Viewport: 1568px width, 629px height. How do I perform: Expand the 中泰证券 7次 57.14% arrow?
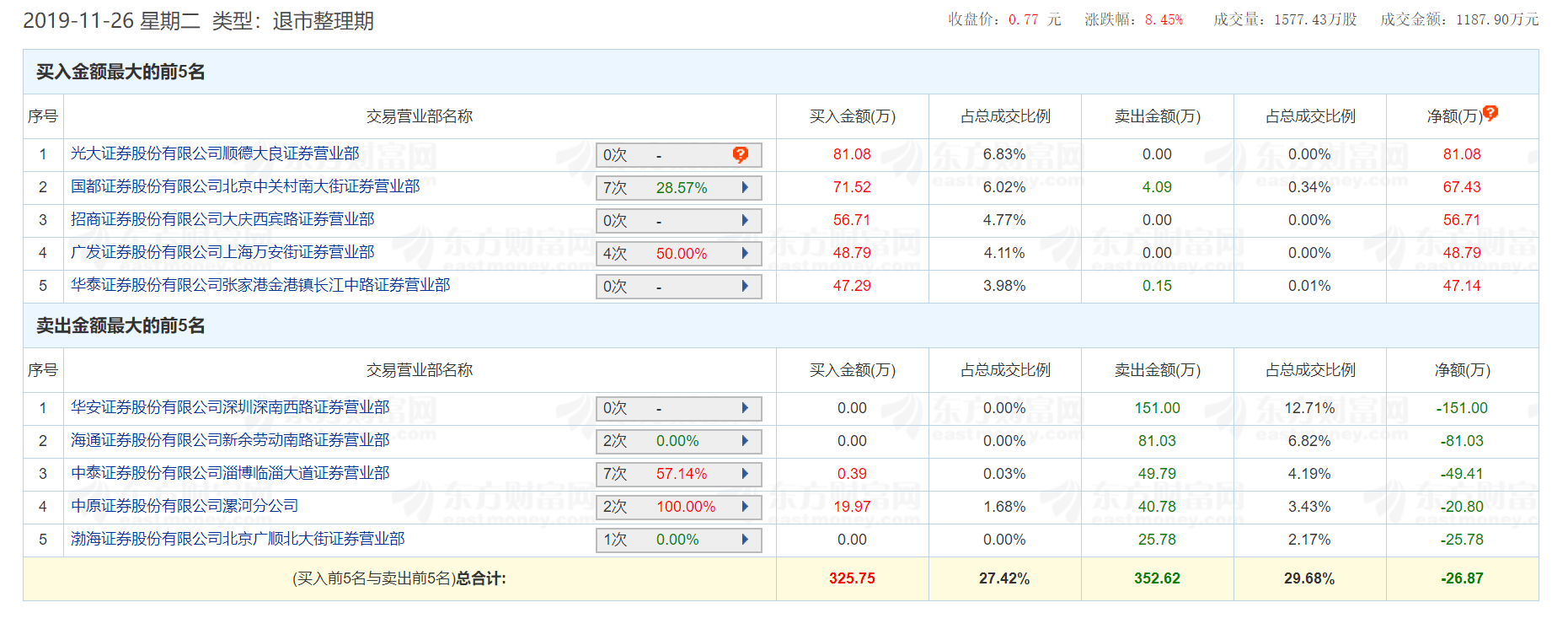tap(745, 474)
